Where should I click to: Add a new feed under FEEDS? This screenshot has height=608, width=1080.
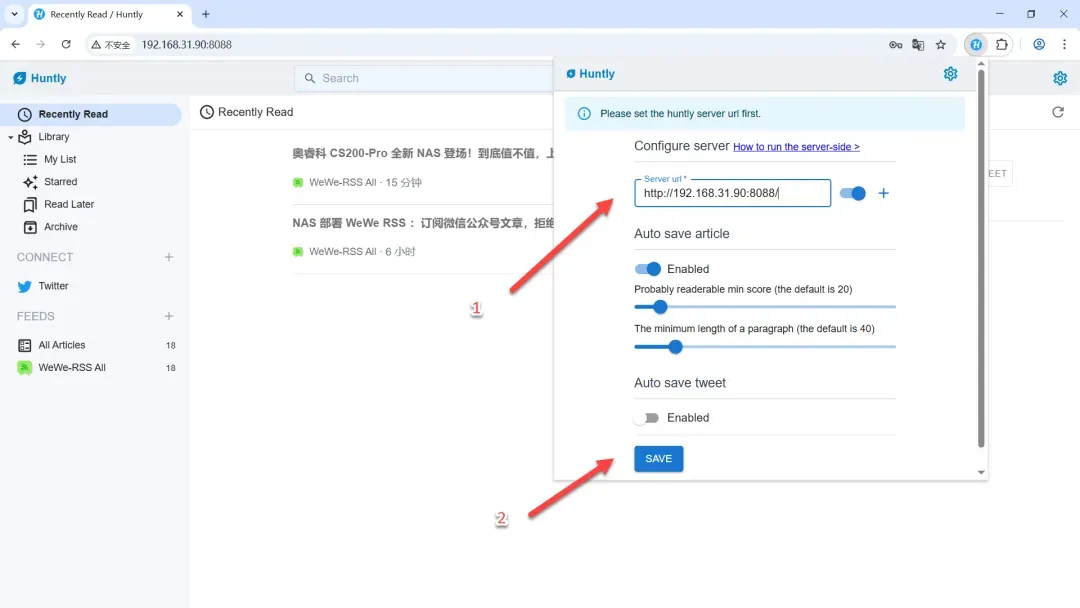tap(169, 316)
